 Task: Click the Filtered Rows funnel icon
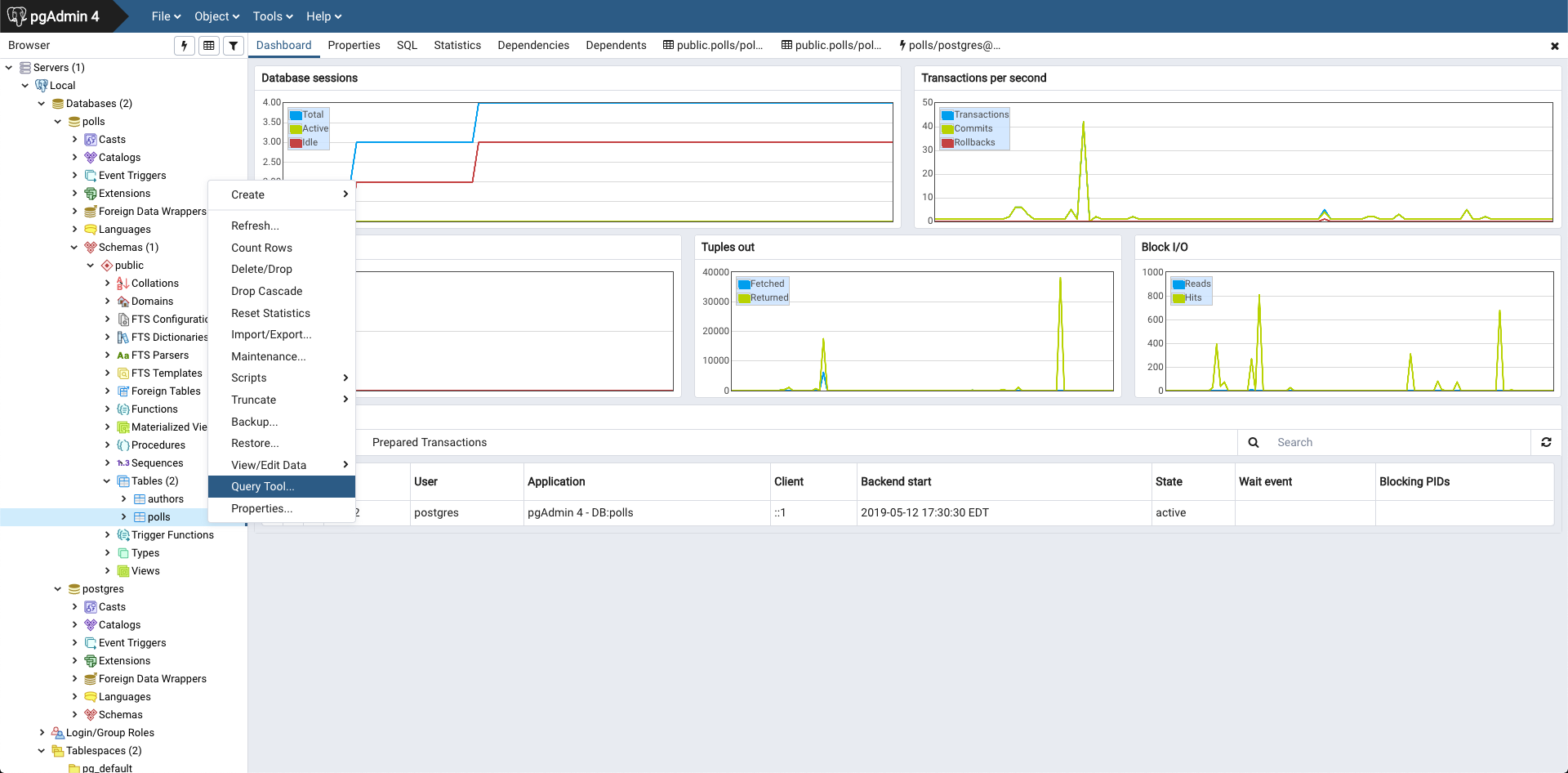click(234, 46)
